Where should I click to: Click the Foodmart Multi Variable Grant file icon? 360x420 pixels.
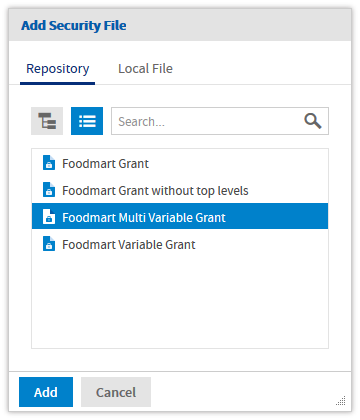point(49,217)
